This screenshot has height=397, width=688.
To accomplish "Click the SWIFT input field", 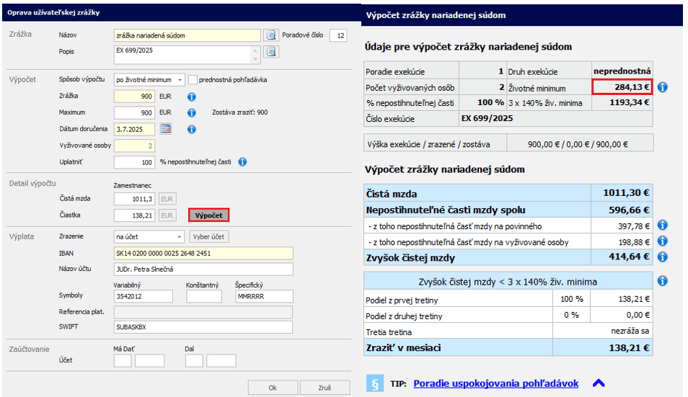I will (204, 327).
